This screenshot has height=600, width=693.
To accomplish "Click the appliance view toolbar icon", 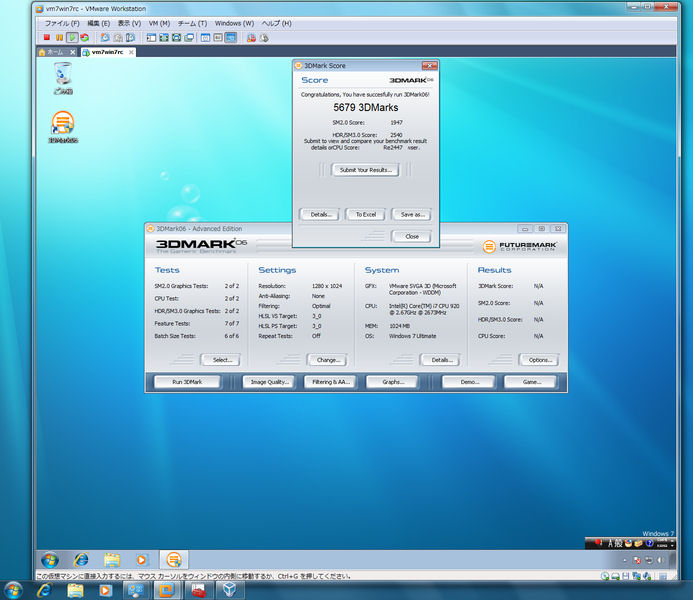I will coord(218,38).
